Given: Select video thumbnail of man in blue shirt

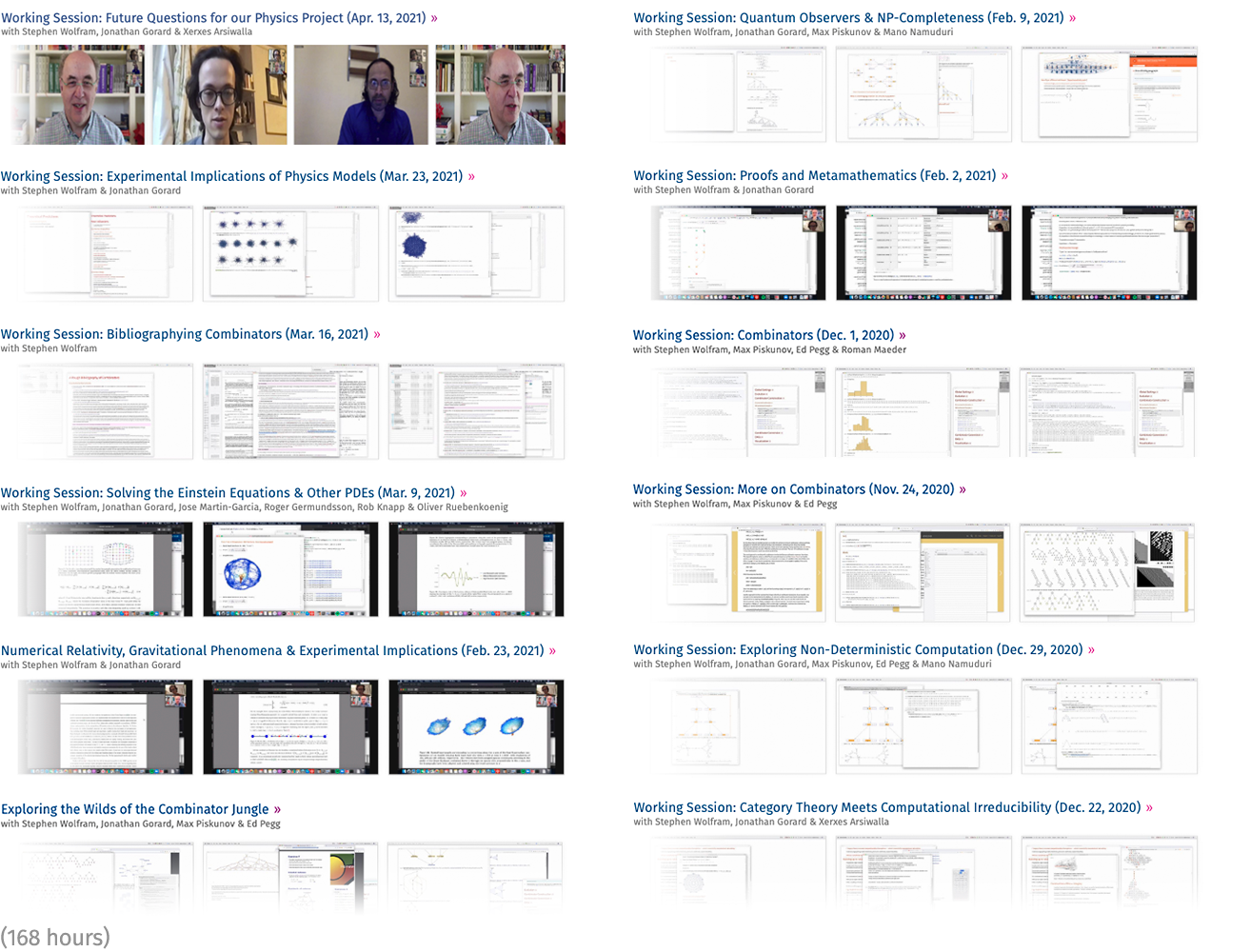Looking at the screenshot, I should point(360,95).
